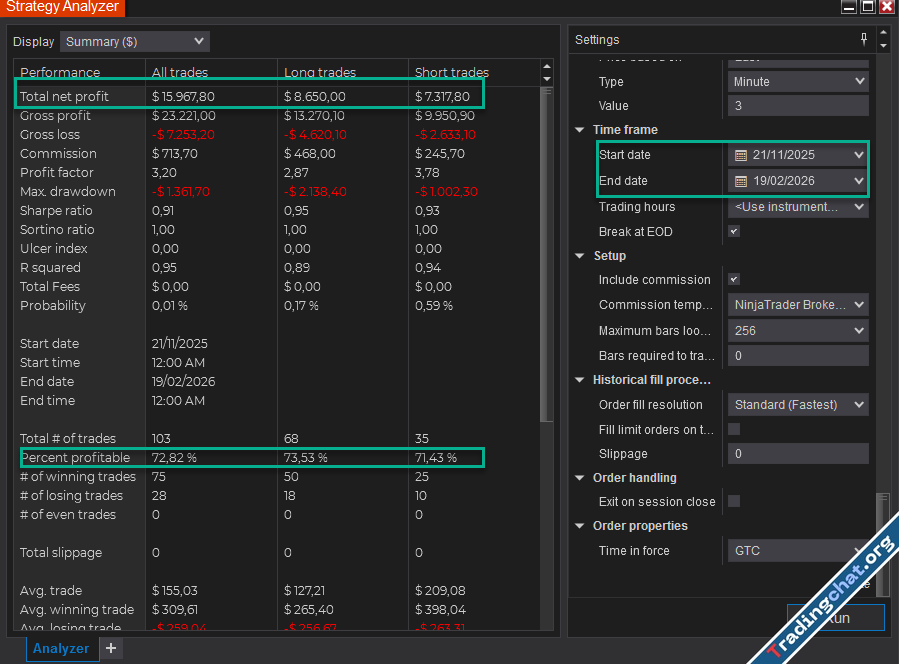The width and height of the screenshot is (899, 664).
Task: Click the Run button
Action: point(835,618)
